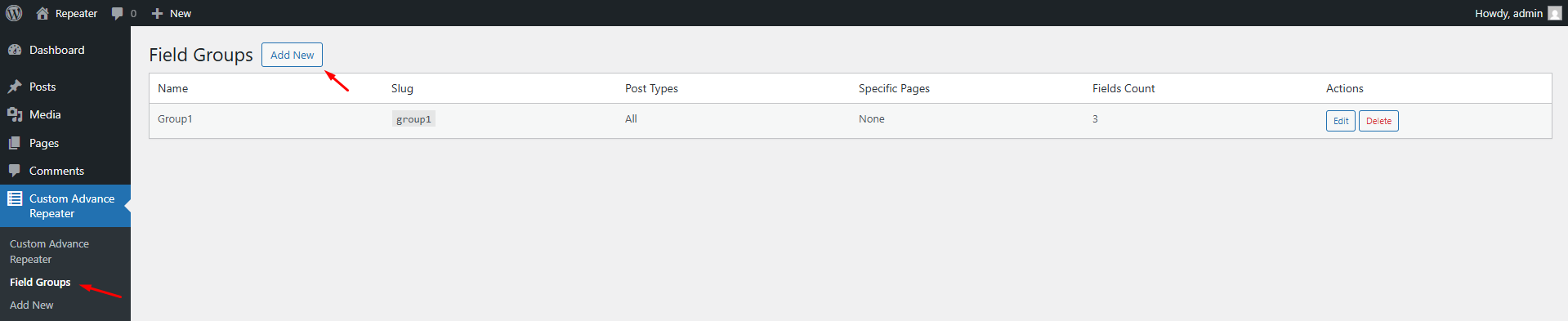Click the Slug column header
This screenshot has height=321, width=1568.
click(x=402, y=88)
